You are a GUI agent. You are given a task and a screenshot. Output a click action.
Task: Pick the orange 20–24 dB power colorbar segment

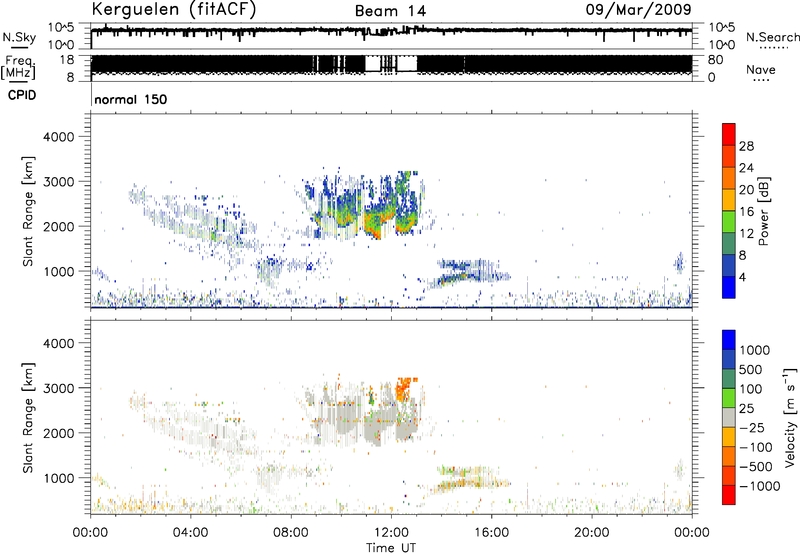pos(729,178)
